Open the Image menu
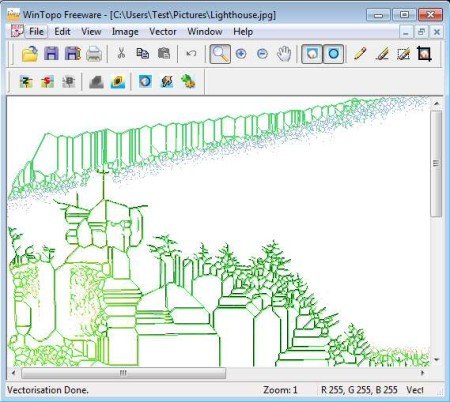This screenshot has width=450, height=402. 125,32
